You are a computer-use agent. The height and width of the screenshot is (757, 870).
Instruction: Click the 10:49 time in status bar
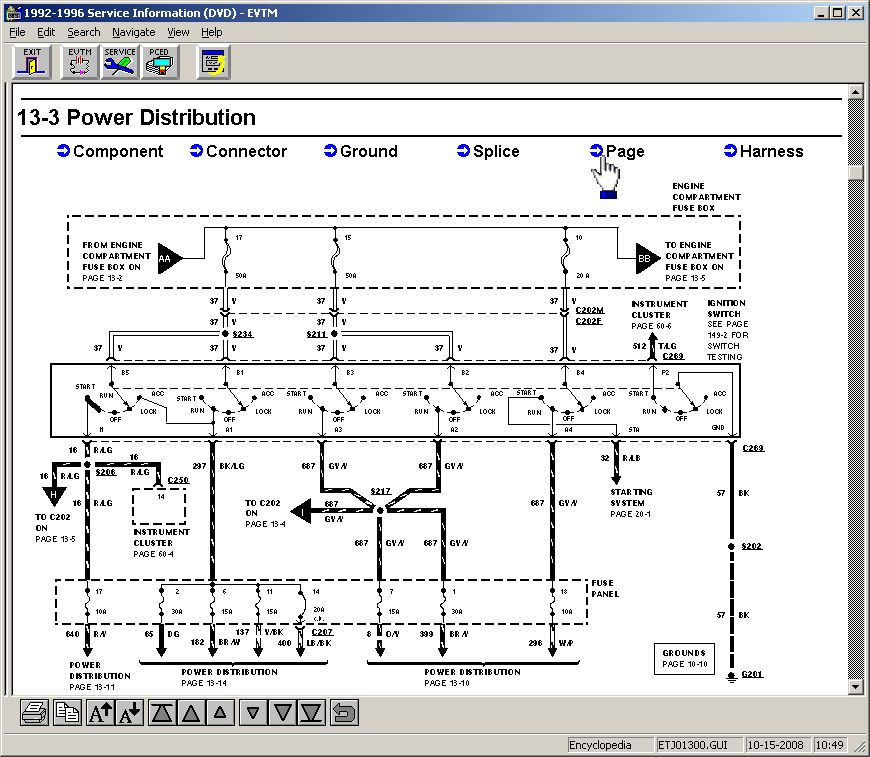pyautogui.click(x=829, y=745)
